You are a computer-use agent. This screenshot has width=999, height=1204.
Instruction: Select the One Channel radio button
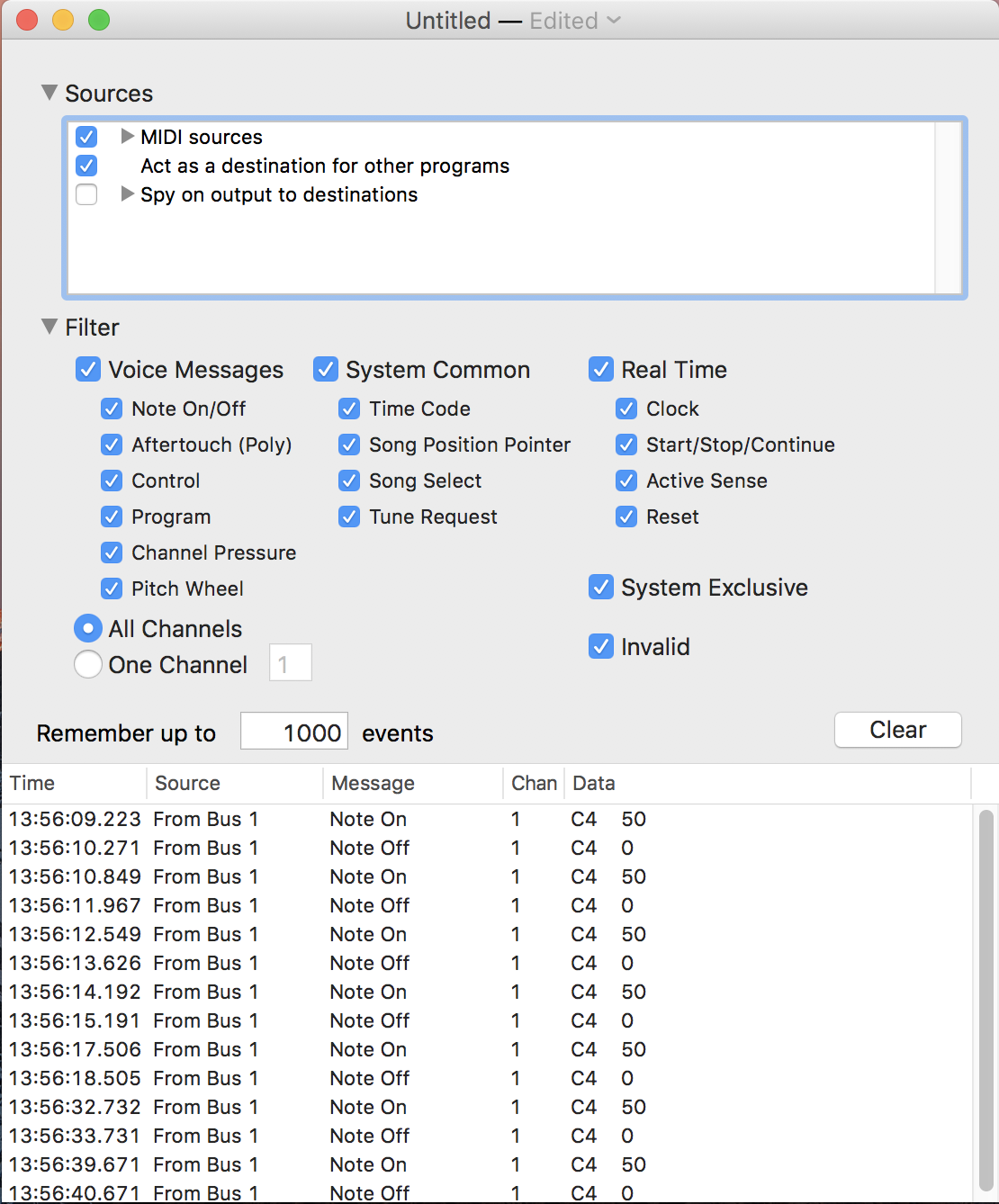pyautogui.click(x=87, y=665)
